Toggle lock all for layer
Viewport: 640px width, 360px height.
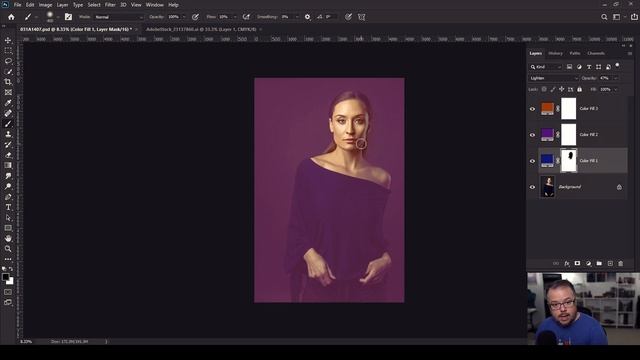click(x=580, y=89)
